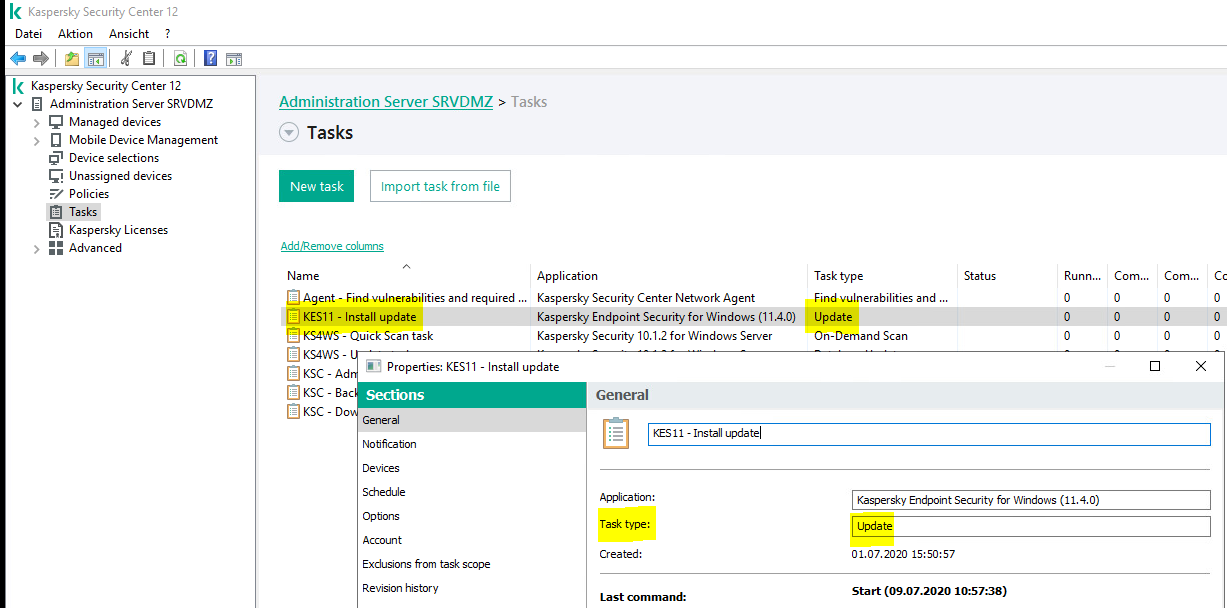Image resolution: width=1227 pixels, height=608 pixels.
Task: Click the task name input field
Action: (x=928, y=434)
